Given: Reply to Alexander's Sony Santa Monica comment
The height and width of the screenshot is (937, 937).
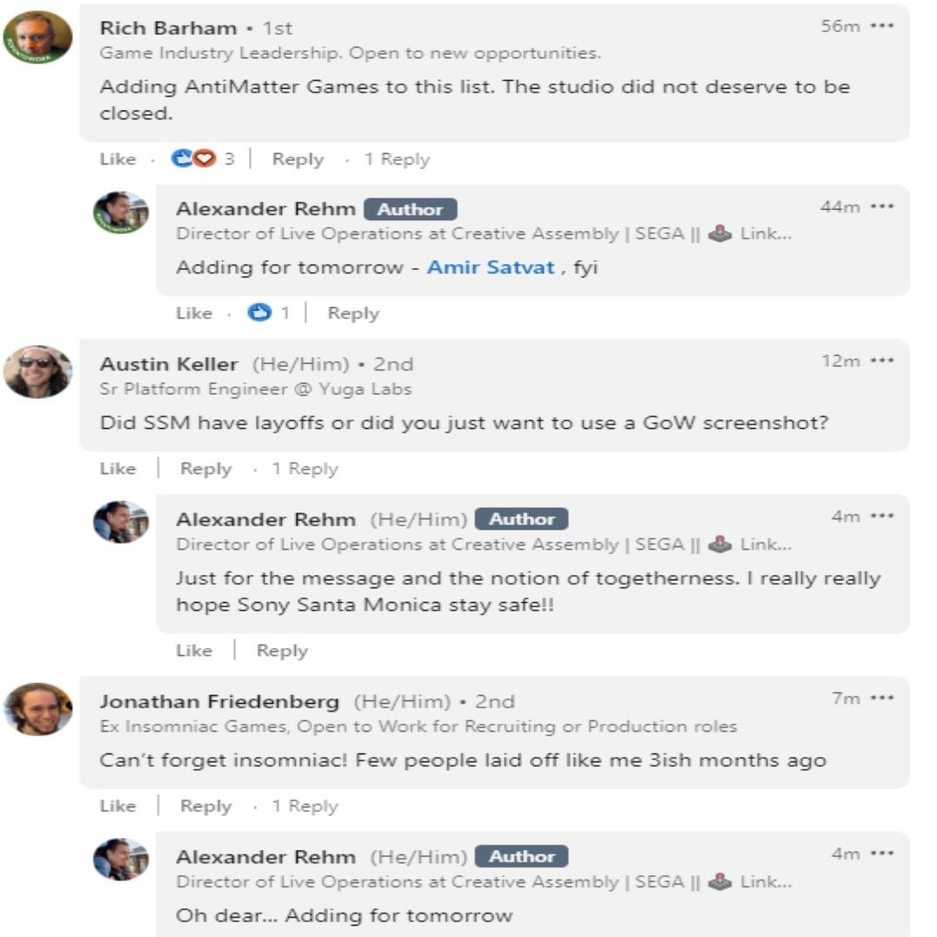Looking at the screenshot, I should (x=282, y=650).
